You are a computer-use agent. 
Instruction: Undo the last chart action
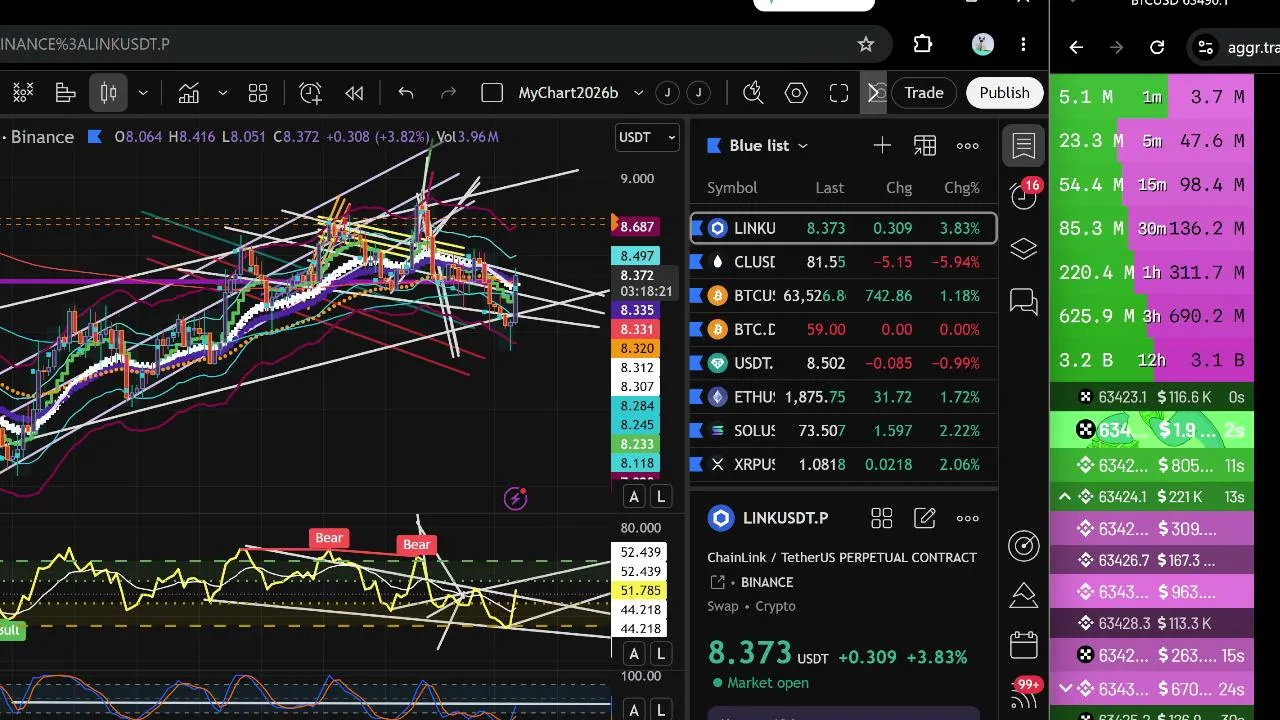click(405, 93)
